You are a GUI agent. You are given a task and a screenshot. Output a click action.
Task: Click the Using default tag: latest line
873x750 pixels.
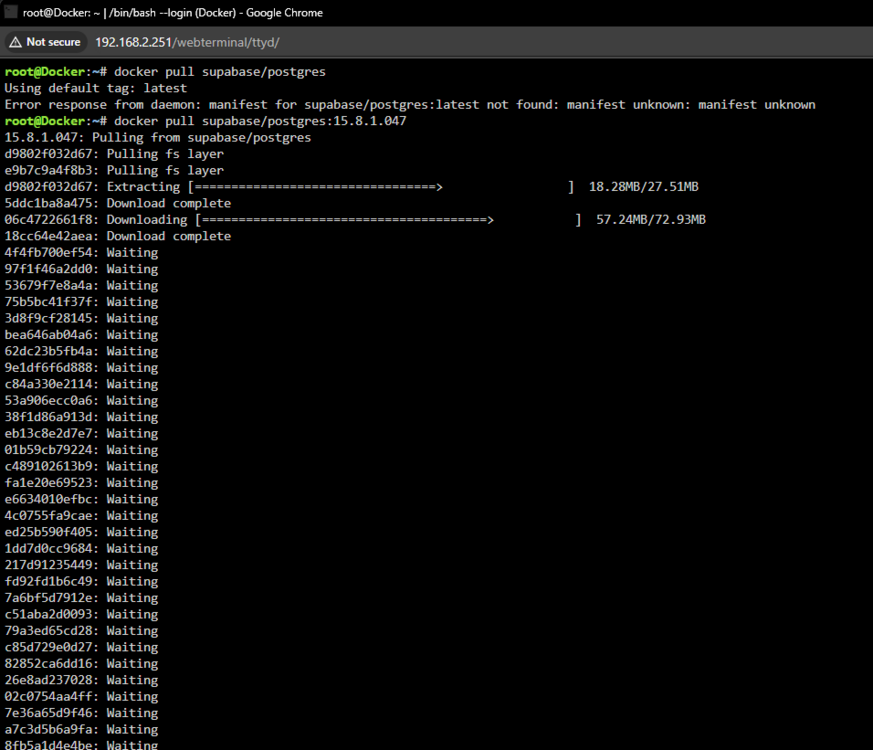pyautogui.click(x=96, y=88)
